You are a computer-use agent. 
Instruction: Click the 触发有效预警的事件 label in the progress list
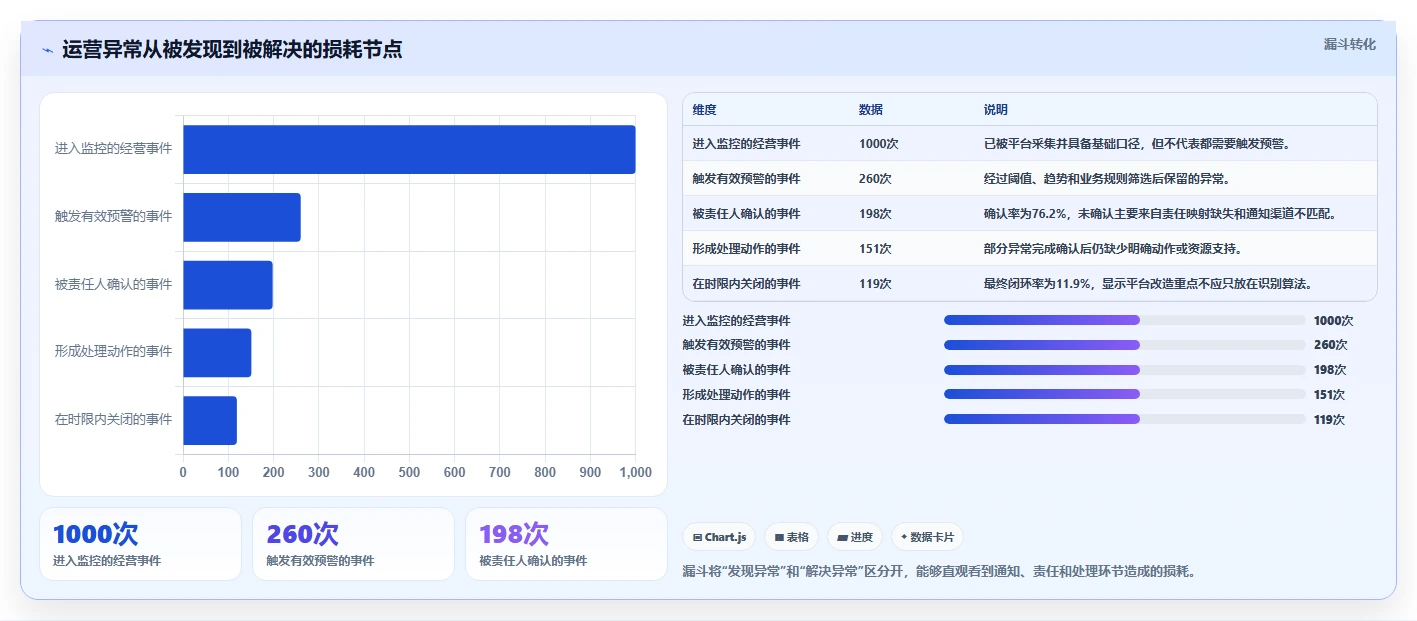pyautogui.click(x=736, y=345)
